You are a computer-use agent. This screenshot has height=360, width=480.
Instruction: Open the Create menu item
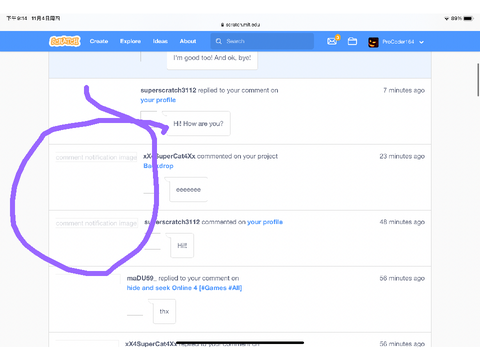[99, 41]
